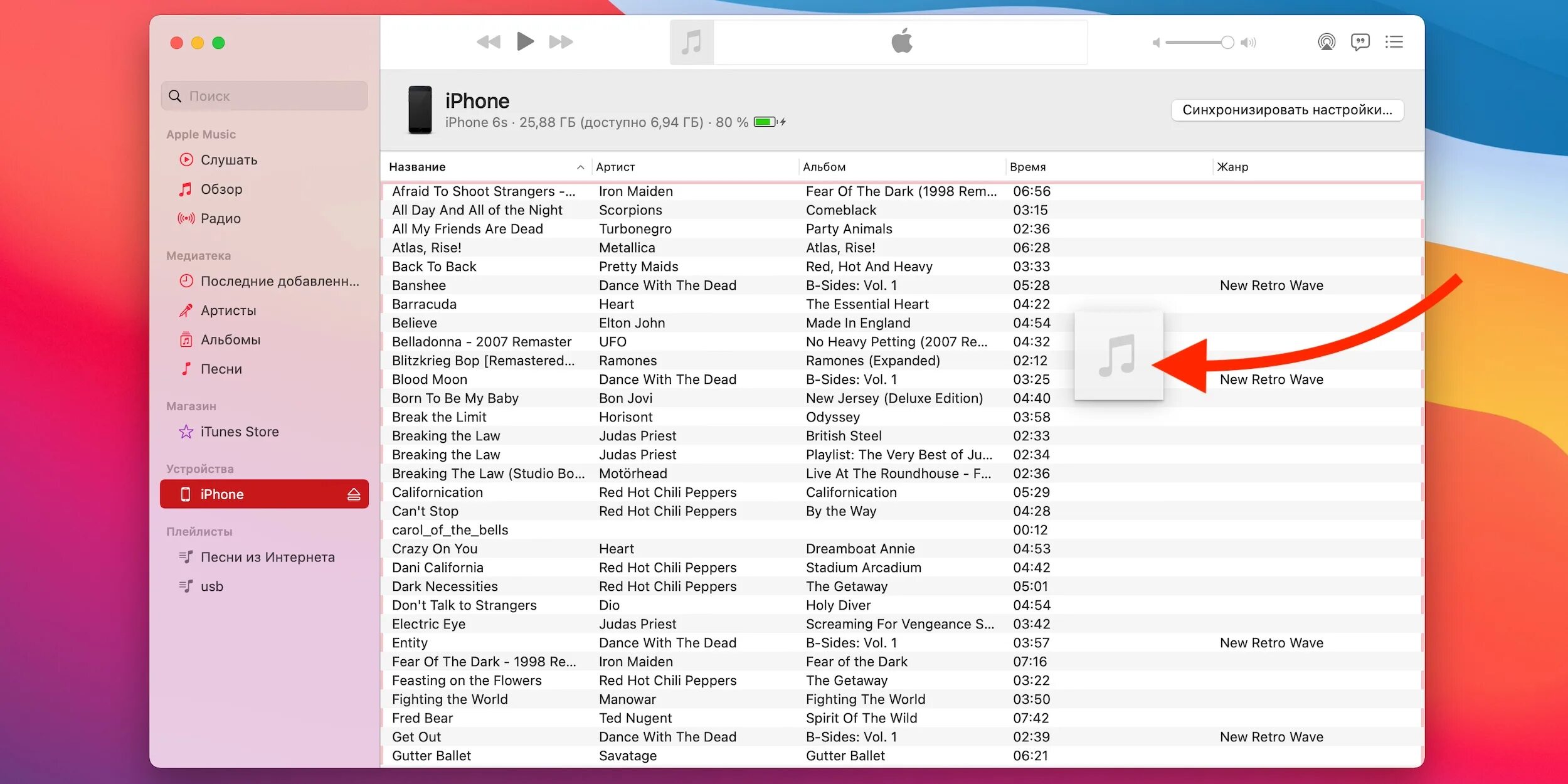Click the play circle icon next to Слушать

186,159
